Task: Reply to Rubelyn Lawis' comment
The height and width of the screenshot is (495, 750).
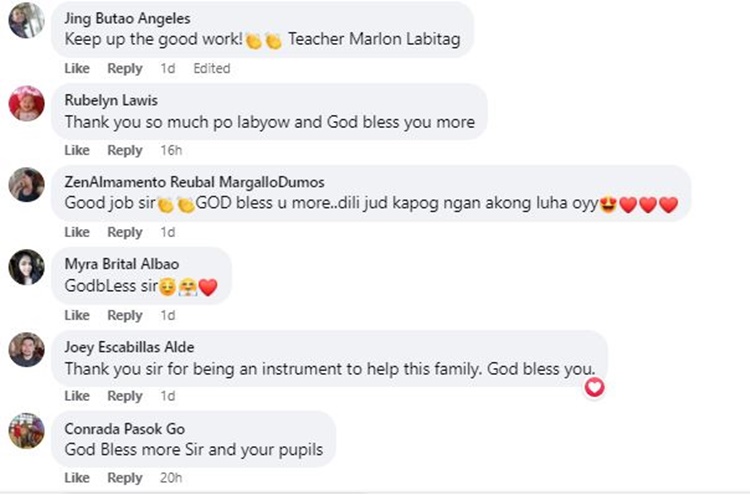Action: pos(125,151)
